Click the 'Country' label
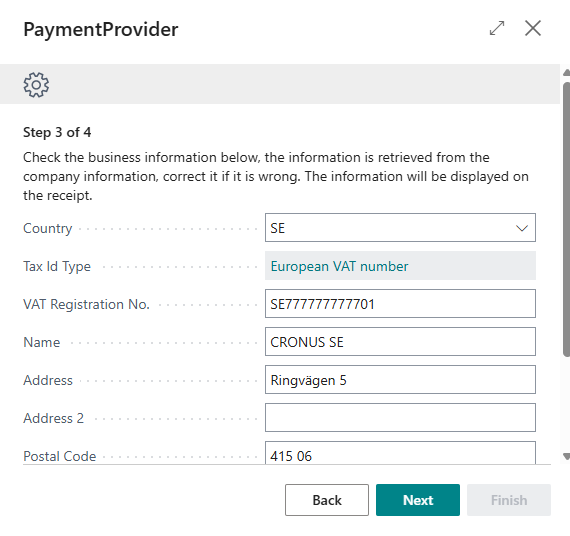Viewport: 570px width, 536px height. pyautogui.click(x=48, y=228)
